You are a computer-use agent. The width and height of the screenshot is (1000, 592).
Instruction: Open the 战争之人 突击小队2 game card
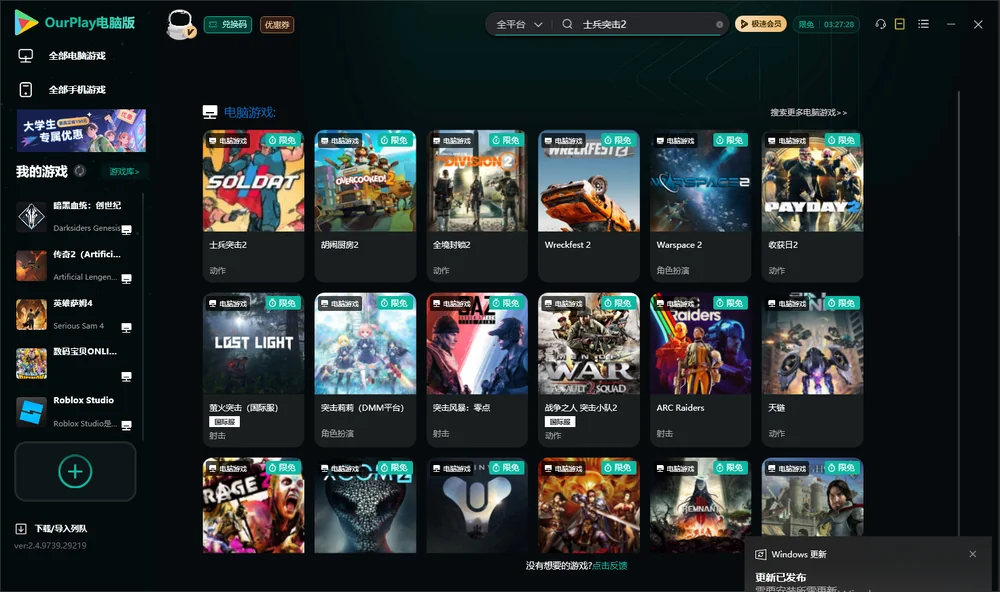tap(589, 370)
